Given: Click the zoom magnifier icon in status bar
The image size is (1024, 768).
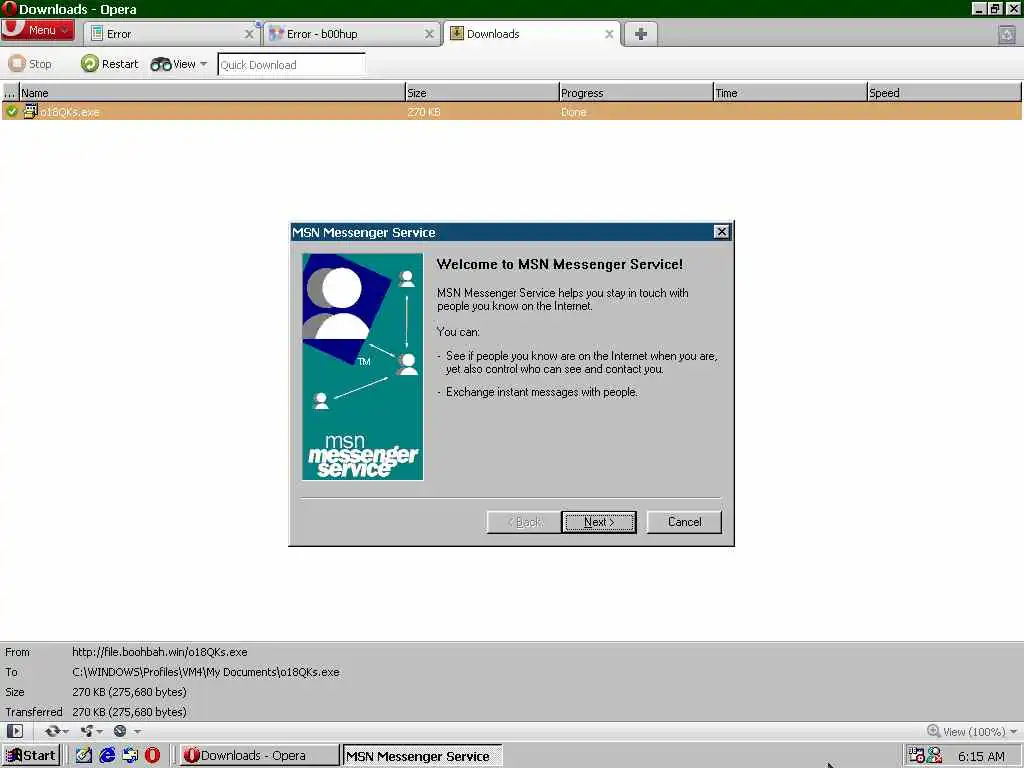Looking at the screenshot, I should [x=933, y=731].
